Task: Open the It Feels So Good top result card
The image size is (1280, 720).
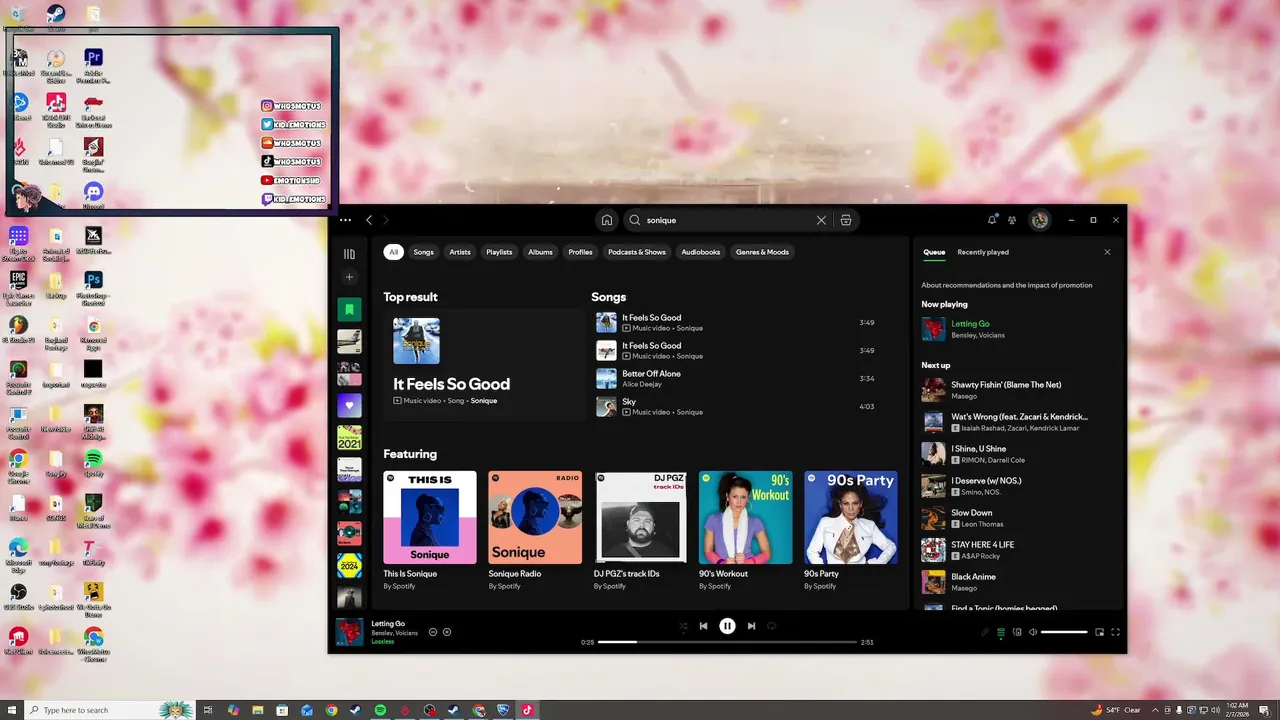Action: coord(483,364)
